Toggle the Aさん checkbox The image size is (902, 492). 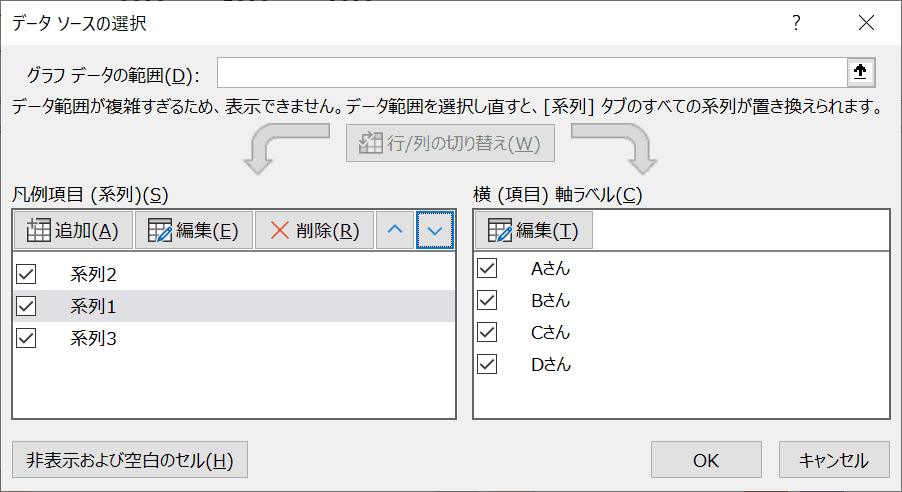487,268
